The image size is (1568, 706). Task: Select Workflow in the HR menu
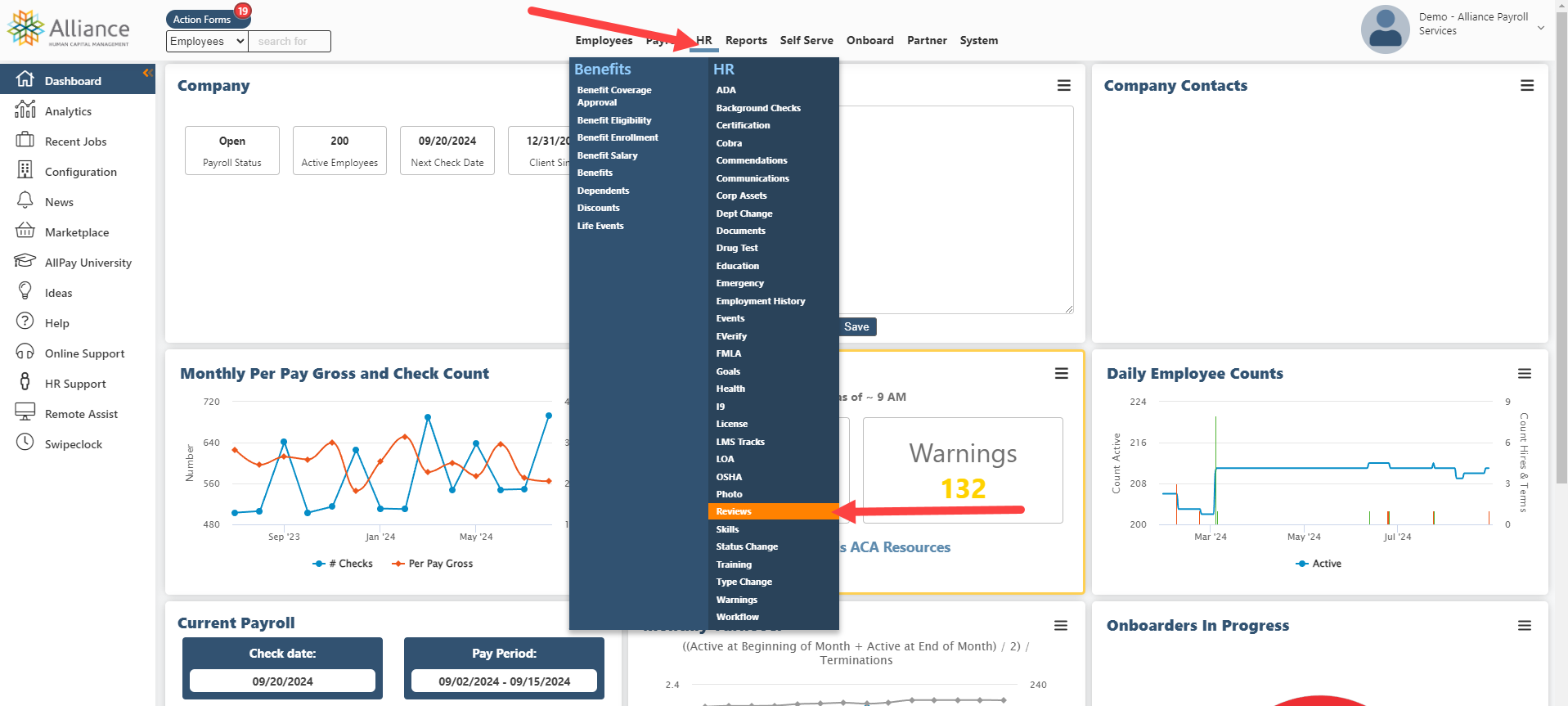coord(738,617)
